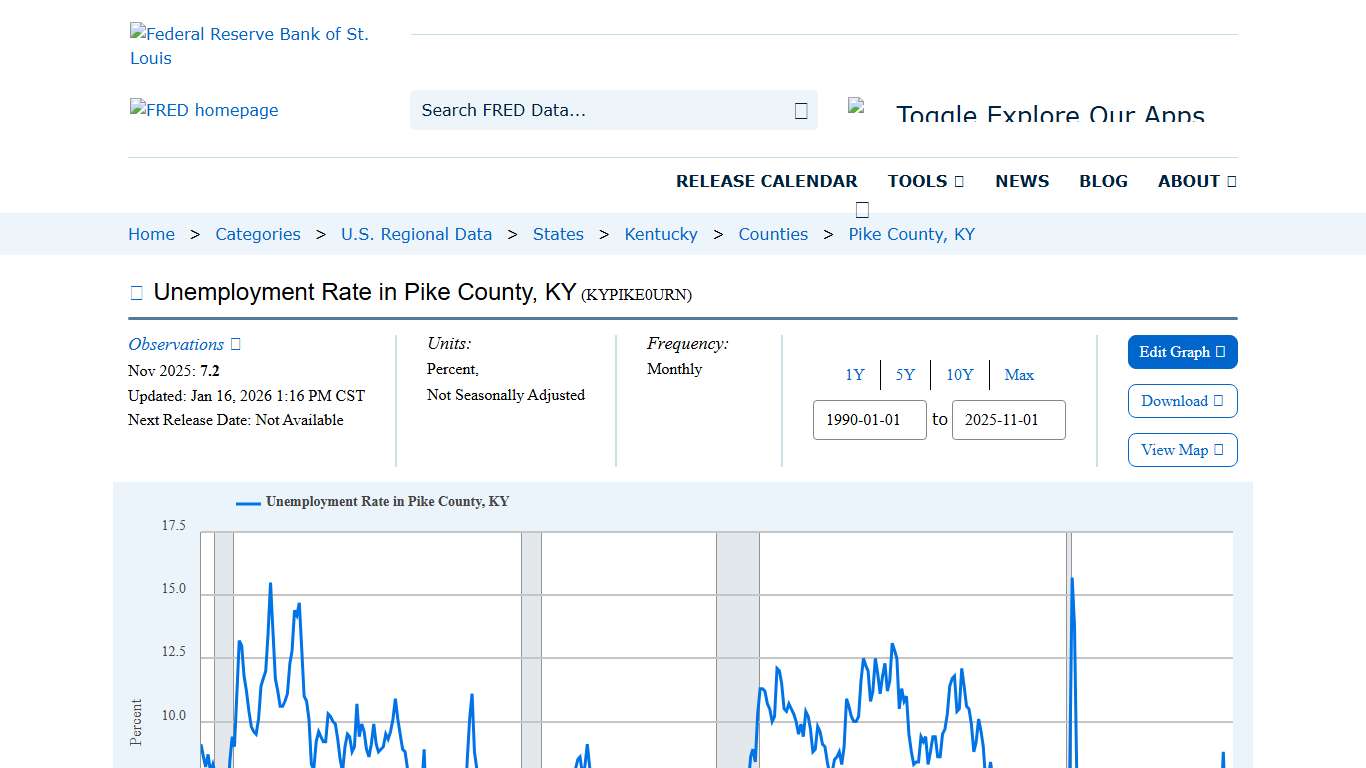Click the search magnifier icon in the search bar
1366x768 pixels.
click(x=799, y=110)
